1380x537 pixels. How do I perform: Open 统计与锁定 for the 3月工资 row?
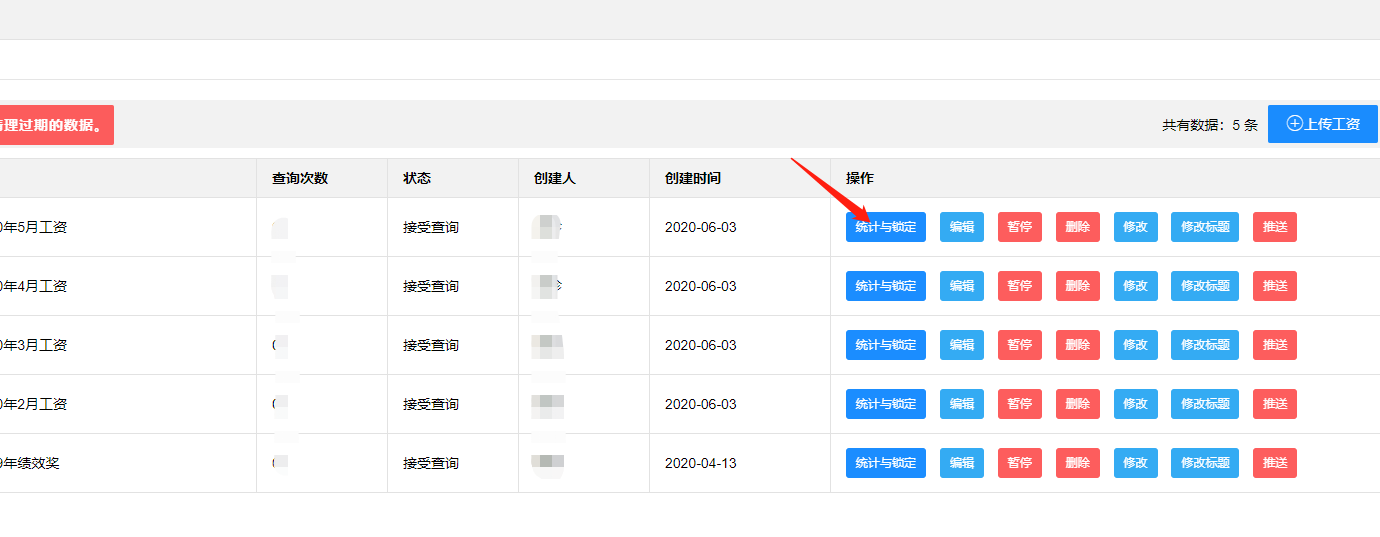pos(885,345)
